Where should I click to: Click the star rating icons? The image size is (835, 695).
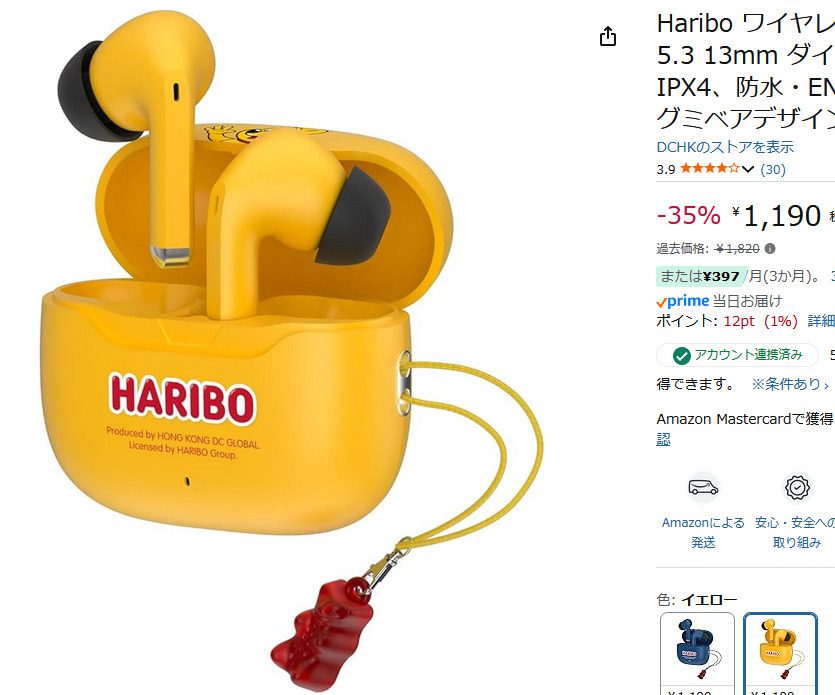(710, 169)
